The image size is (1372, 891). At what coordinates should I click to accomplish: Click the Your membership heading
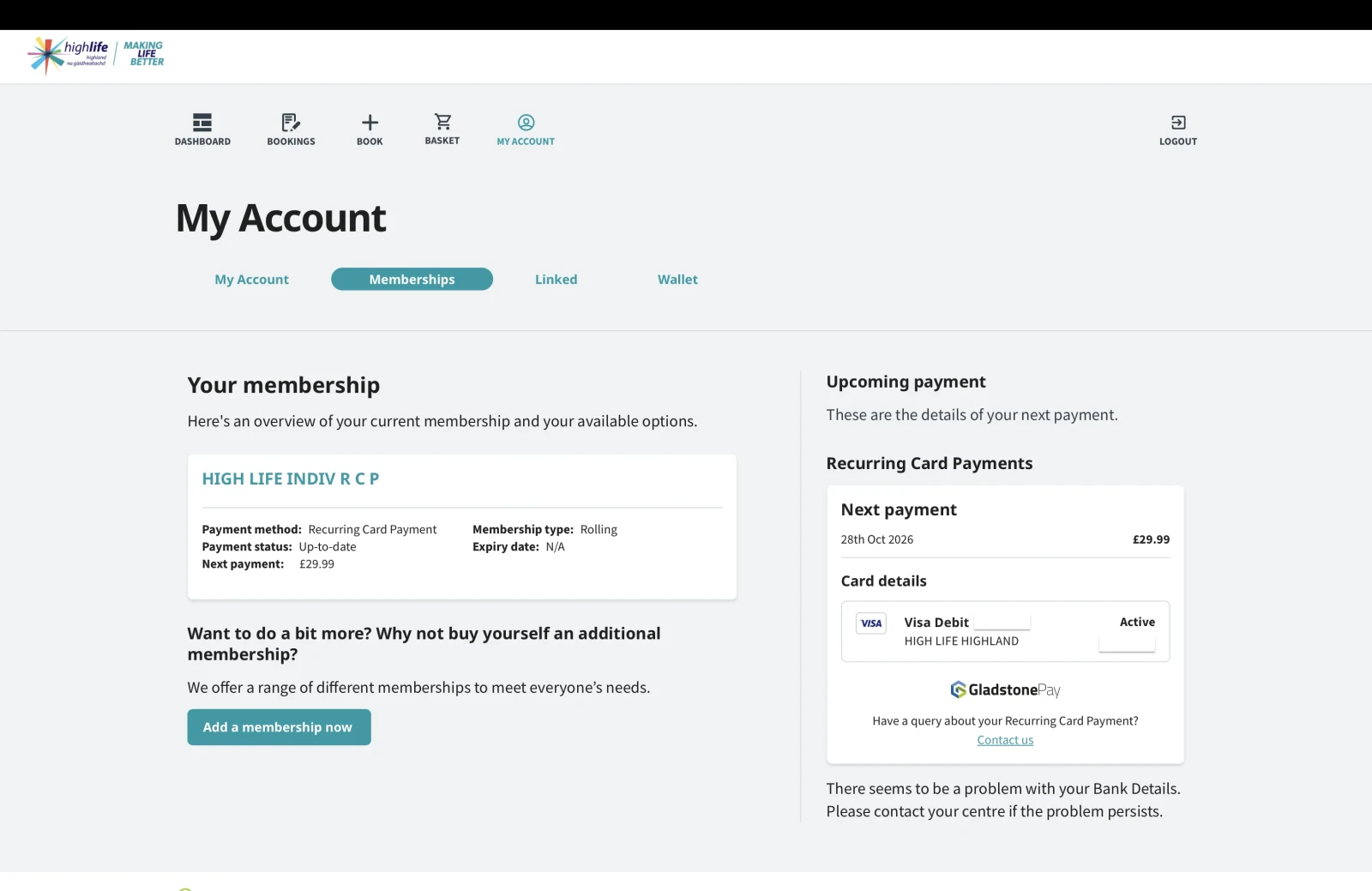click(284, 385)
